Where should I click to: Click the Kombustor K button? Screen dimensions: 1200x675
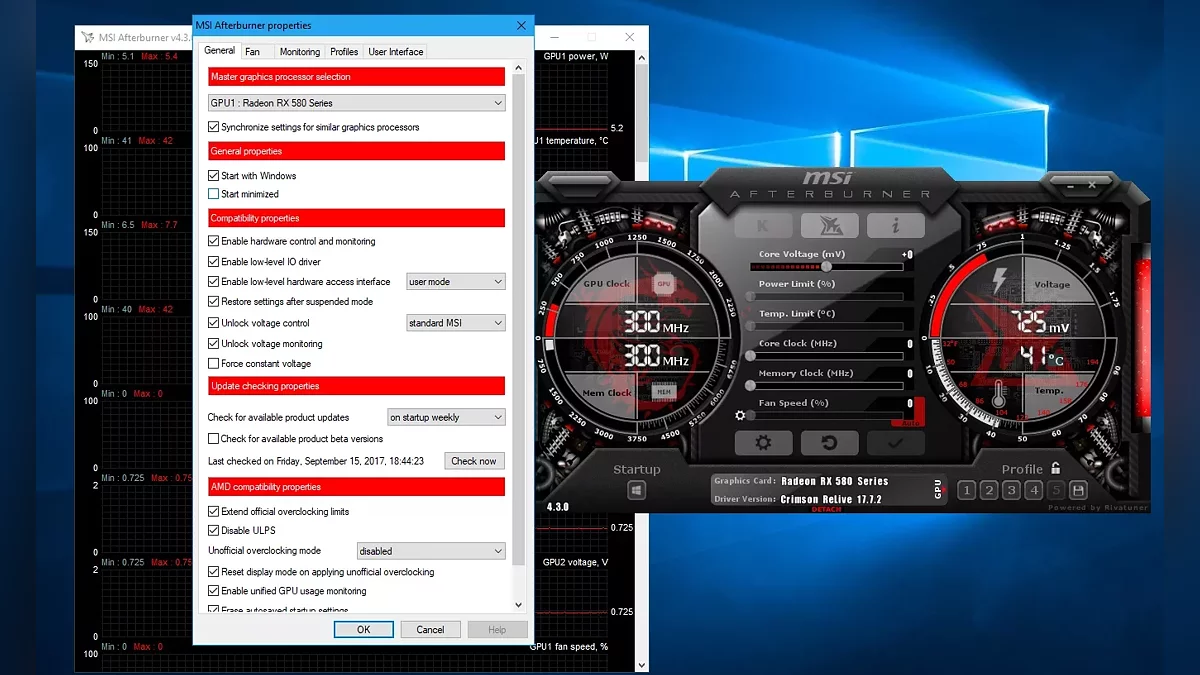[x=763, y=225]
